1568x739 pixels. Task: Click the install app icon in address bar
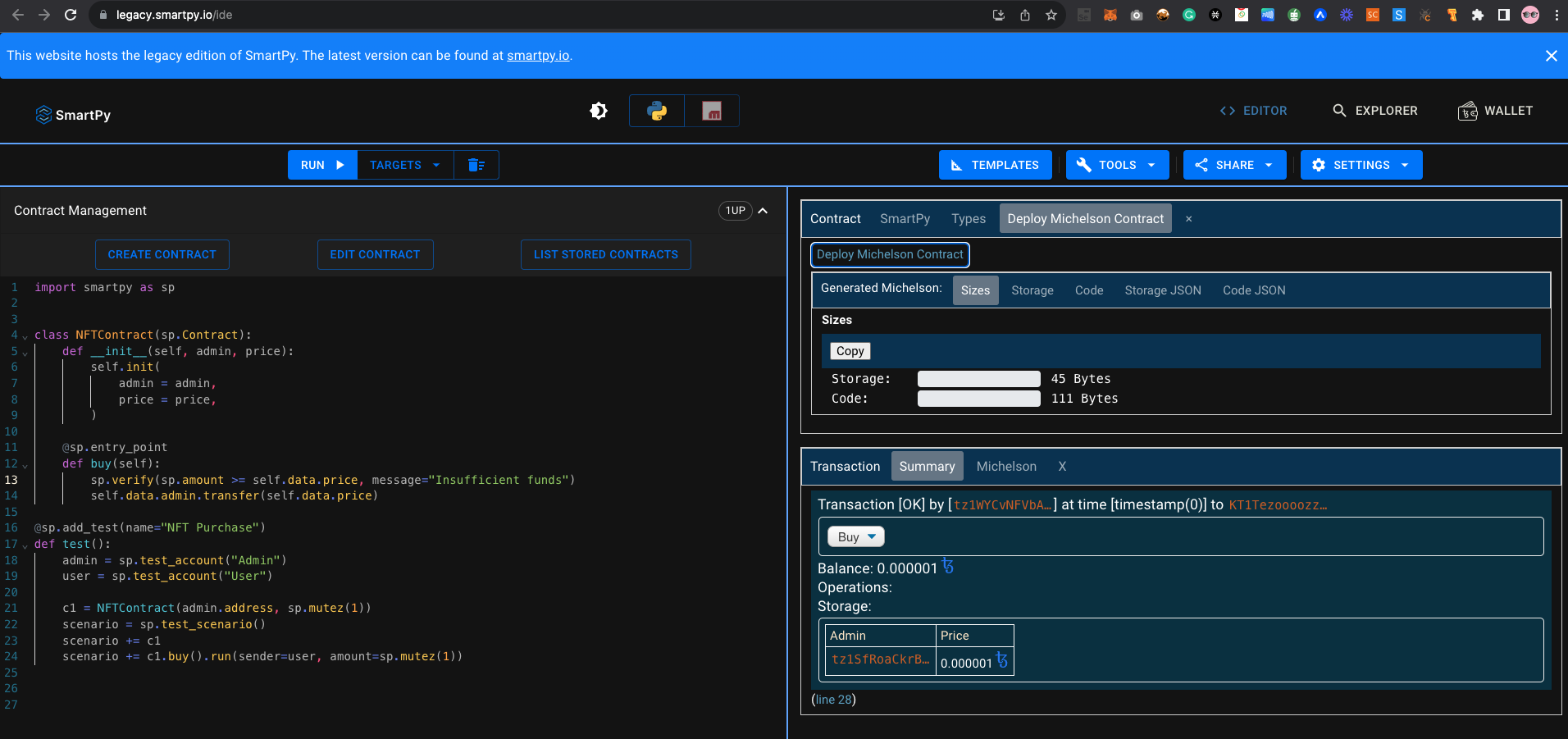pos(999,15)
